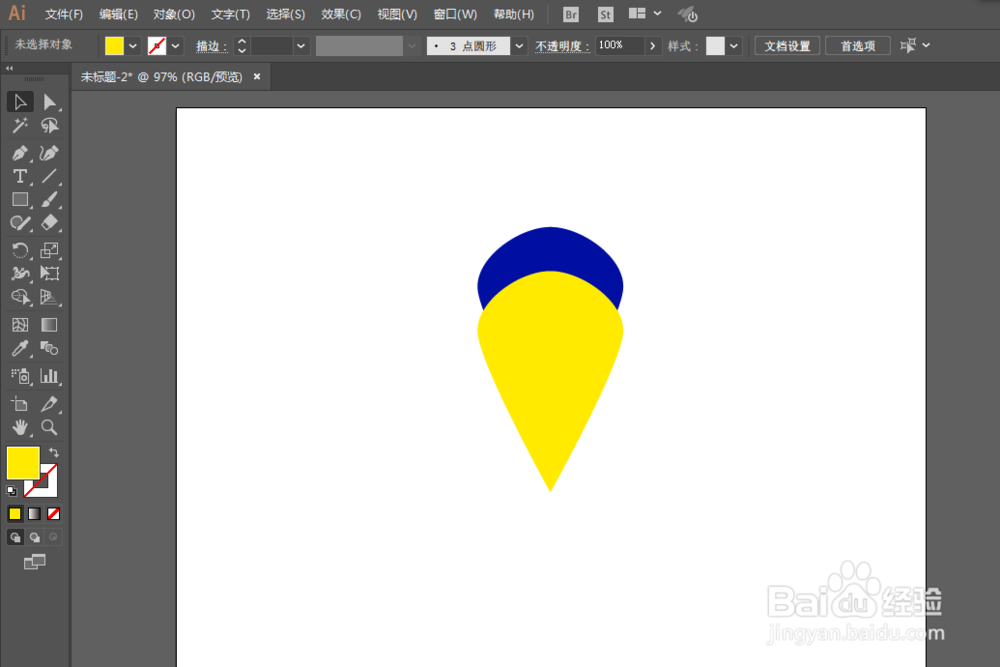Image resolution: width=1000 pixels, height=667 pixels.
Task: Click the 描边 stroke link
Action: point(211,46)
